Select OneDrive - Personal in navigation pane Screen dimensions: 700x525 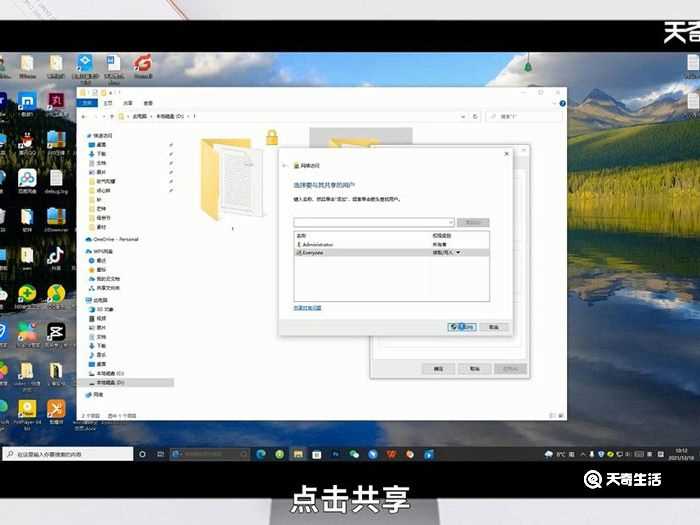116,239
